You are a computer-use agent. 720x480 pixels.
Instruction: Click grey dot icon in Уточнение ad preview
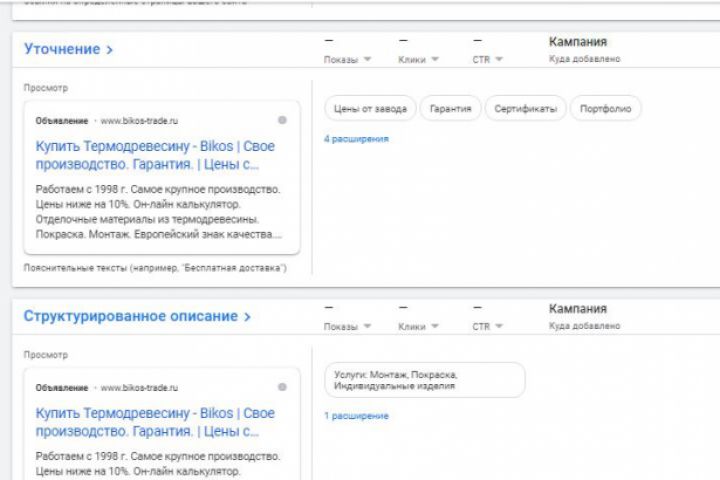(x=282, y=120)
